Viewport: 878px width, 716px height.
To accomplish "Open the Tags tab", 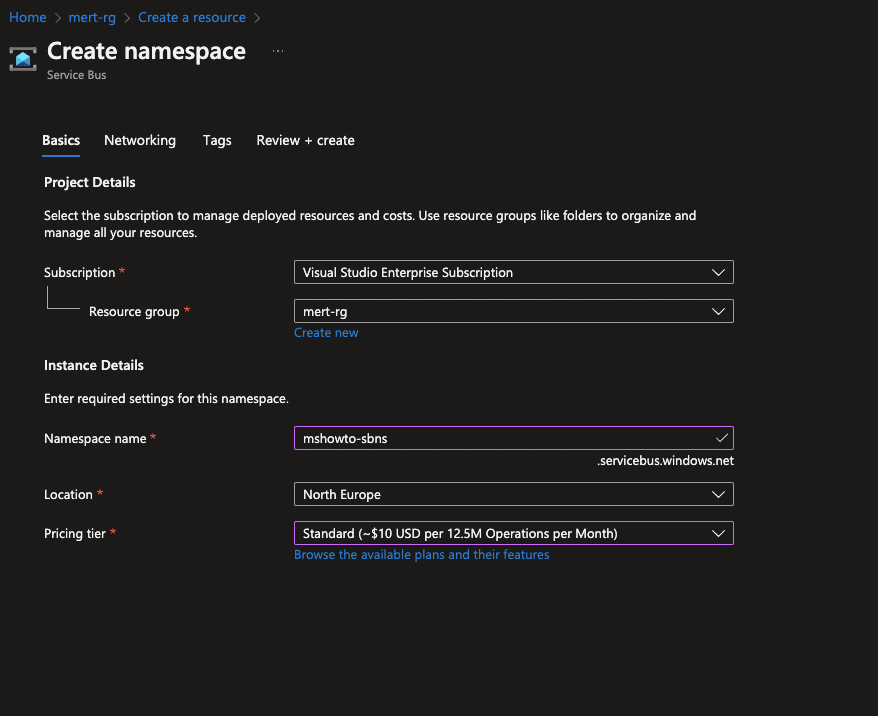I will click(x=217, y=141).
